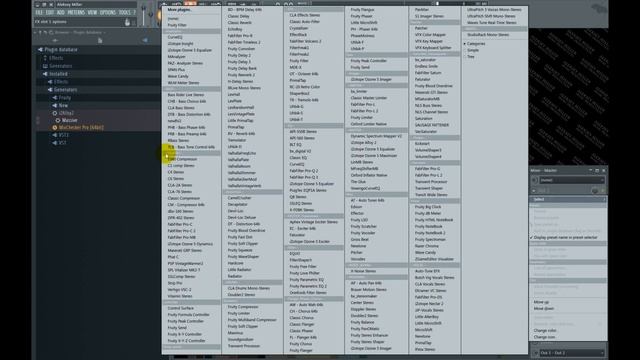This screenshot has width=640, height=360.
Task: Load Fruity Love Philter effect
Action: tap(304, 273)
